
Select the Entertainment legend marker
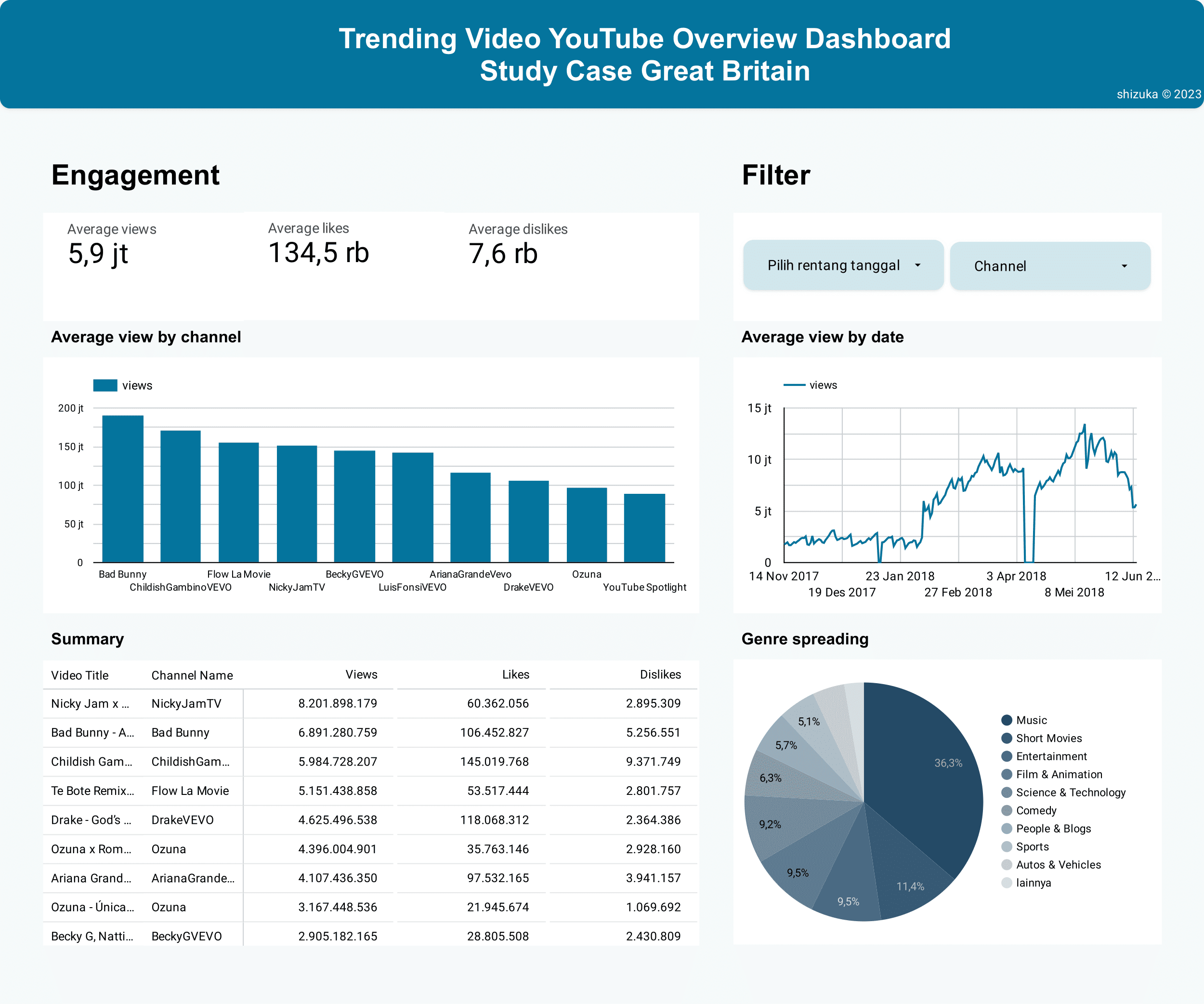[x=1006, y=756]
